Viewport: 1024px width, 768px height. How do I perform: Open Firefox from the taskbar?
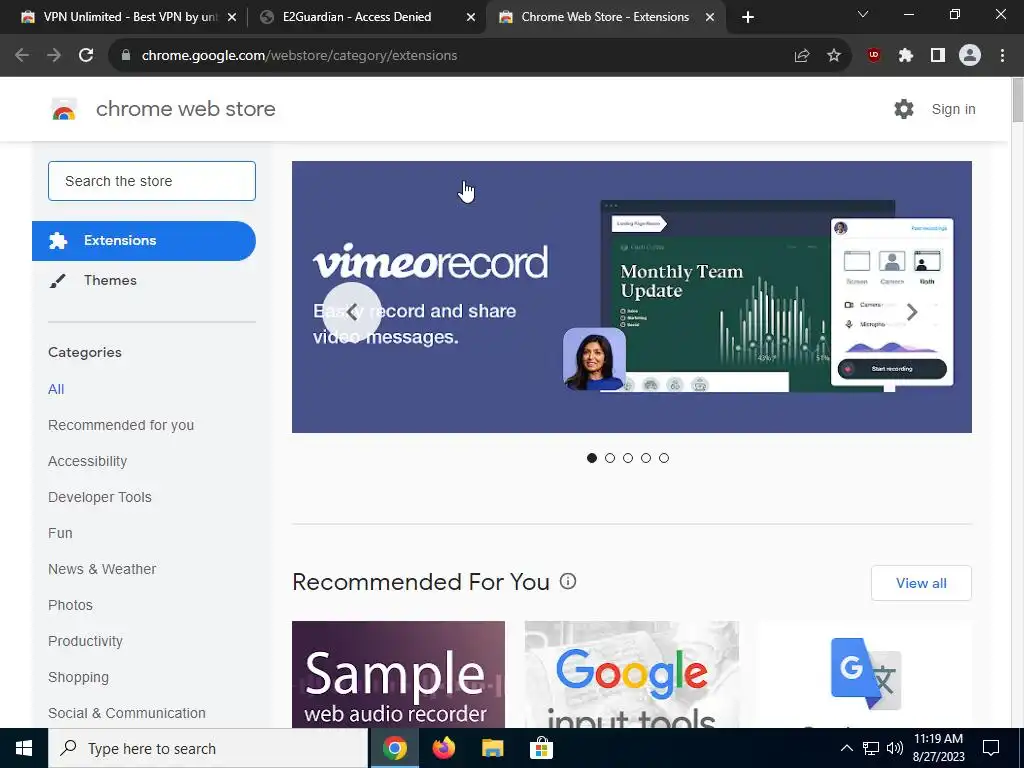(444, 748)
